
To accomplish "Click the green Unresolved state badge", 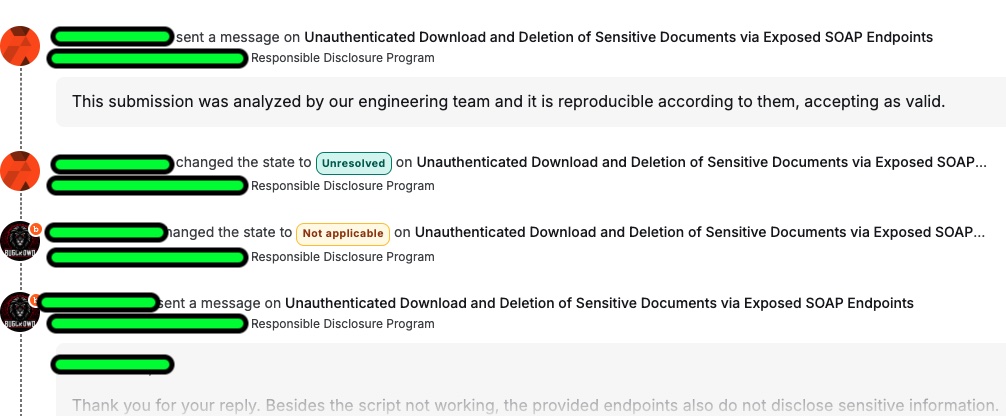I will click(353, 163).
